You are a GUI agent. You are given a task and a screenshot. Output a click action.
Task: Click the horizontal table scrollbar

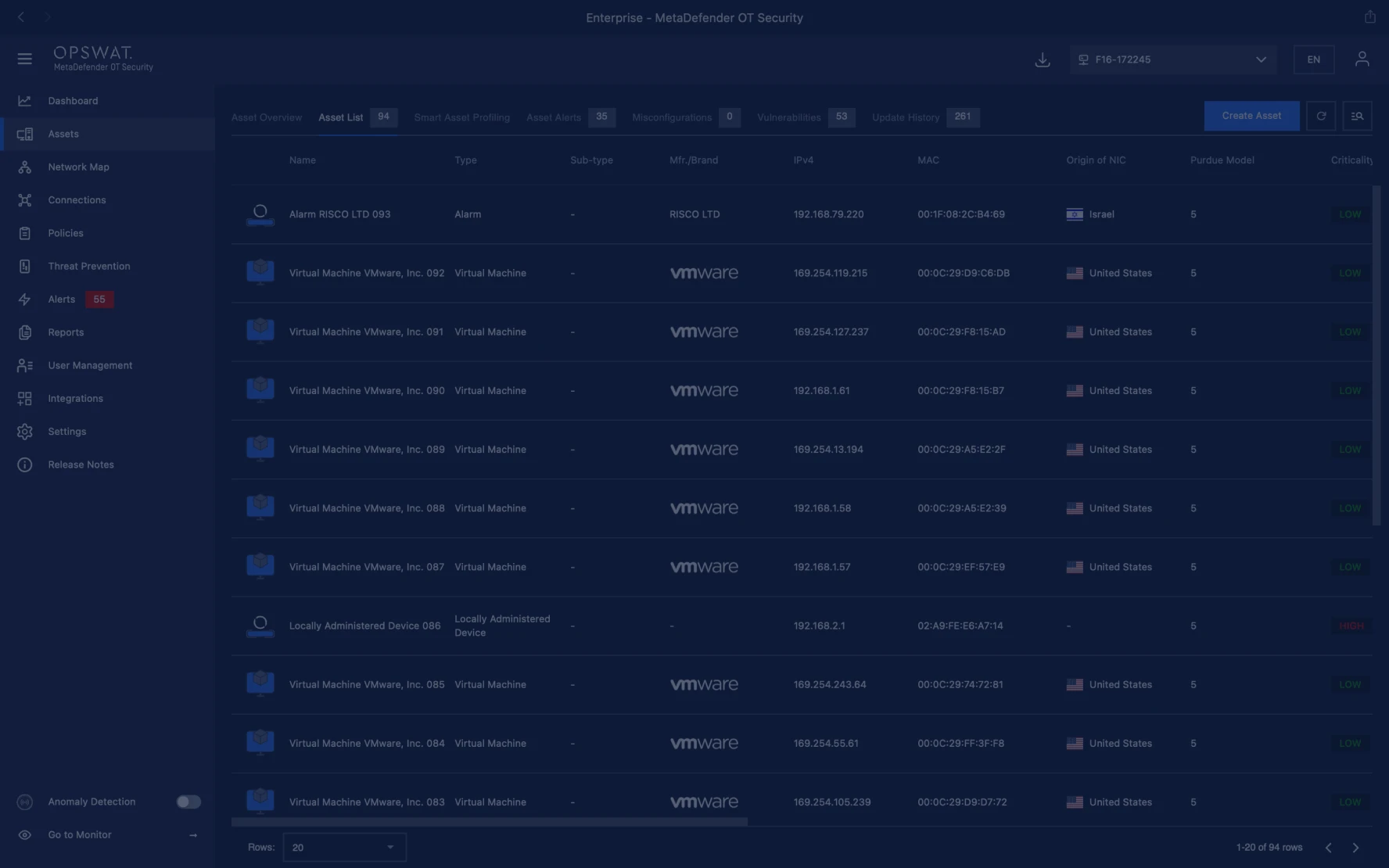point(489,822)
